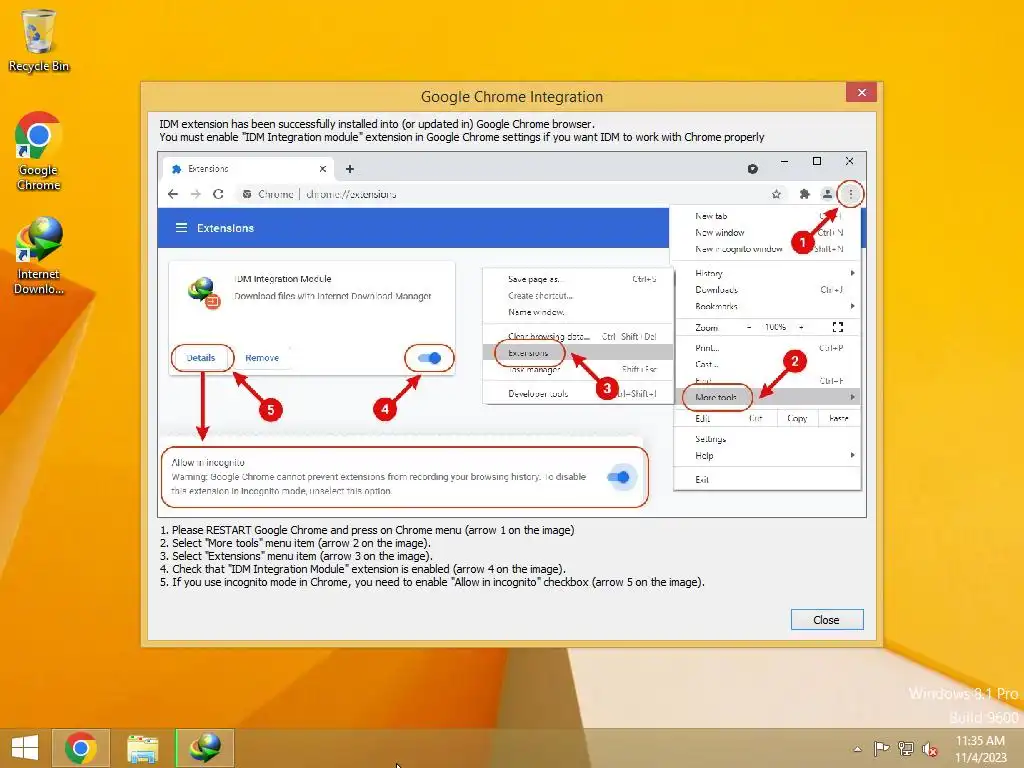Open the taskbar clock showing 11:35 AM
The height and width of the screenshot is (768, 1024).
980,749
